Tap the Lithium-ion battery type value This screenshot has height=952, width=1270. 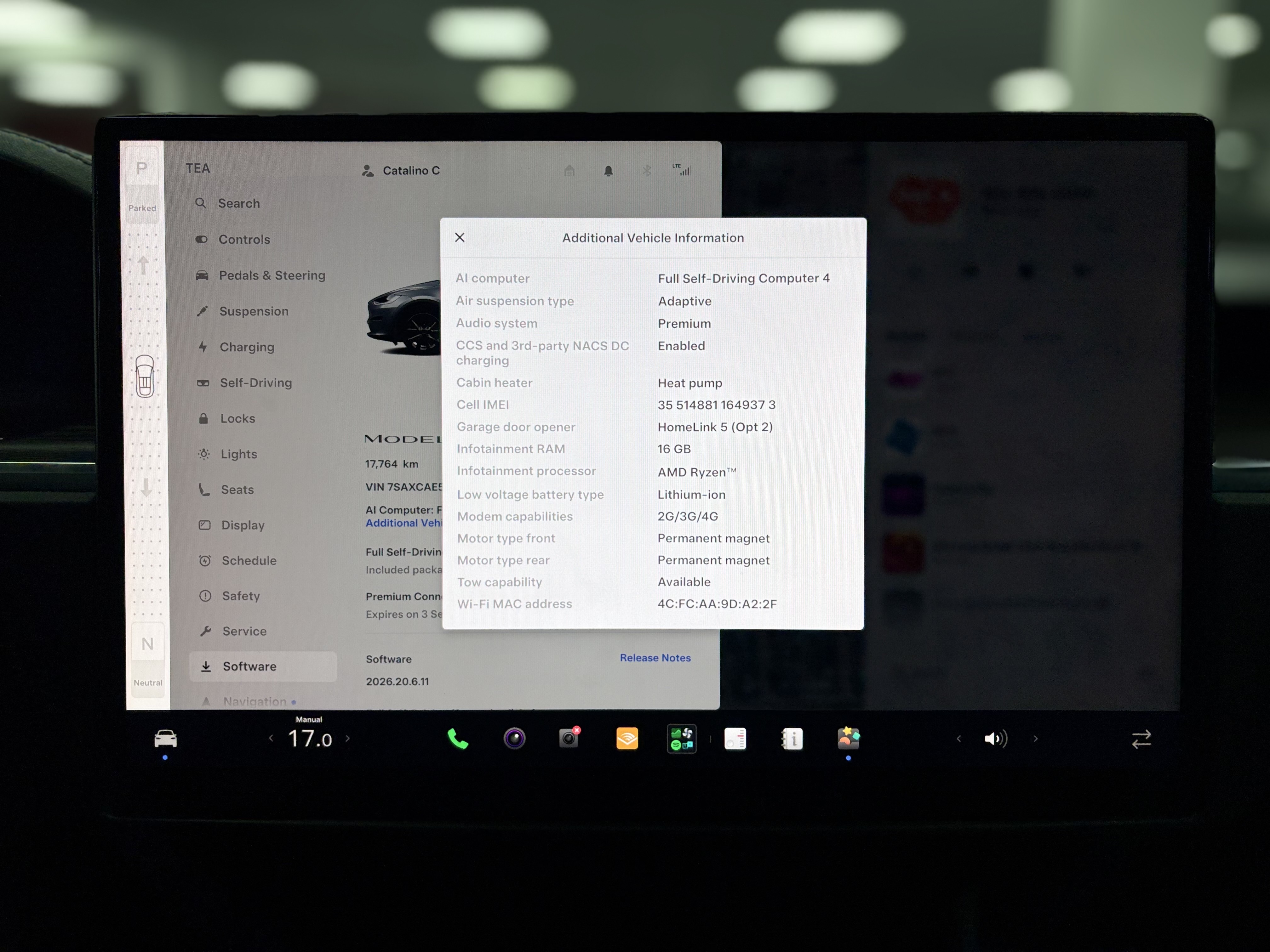click(x=691, y=495)
